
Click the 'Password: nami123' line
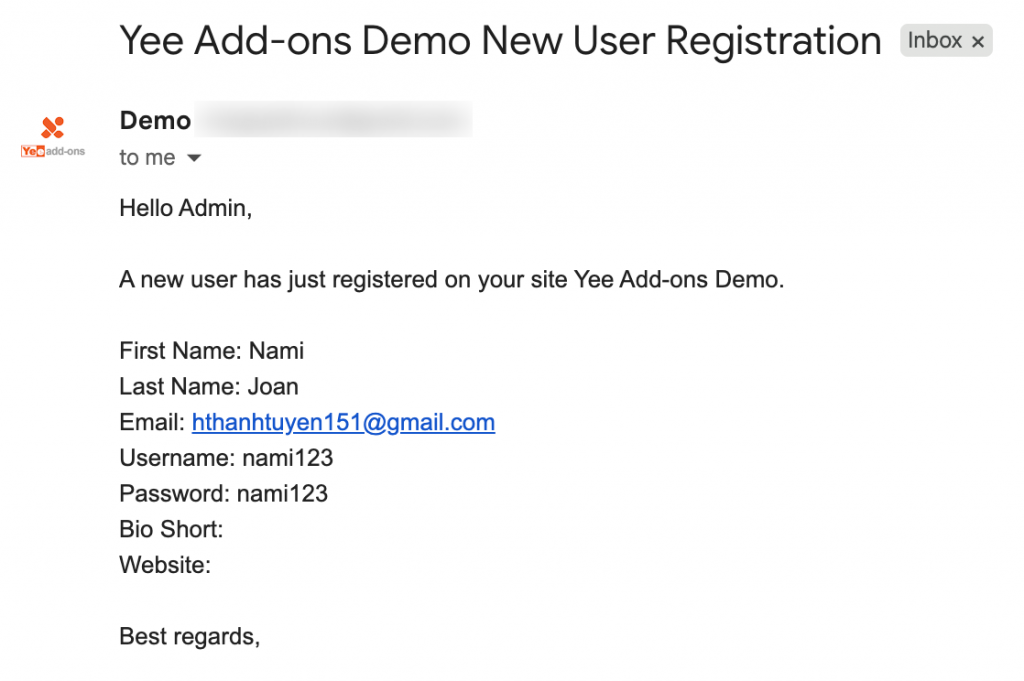[x=223, y=494]
